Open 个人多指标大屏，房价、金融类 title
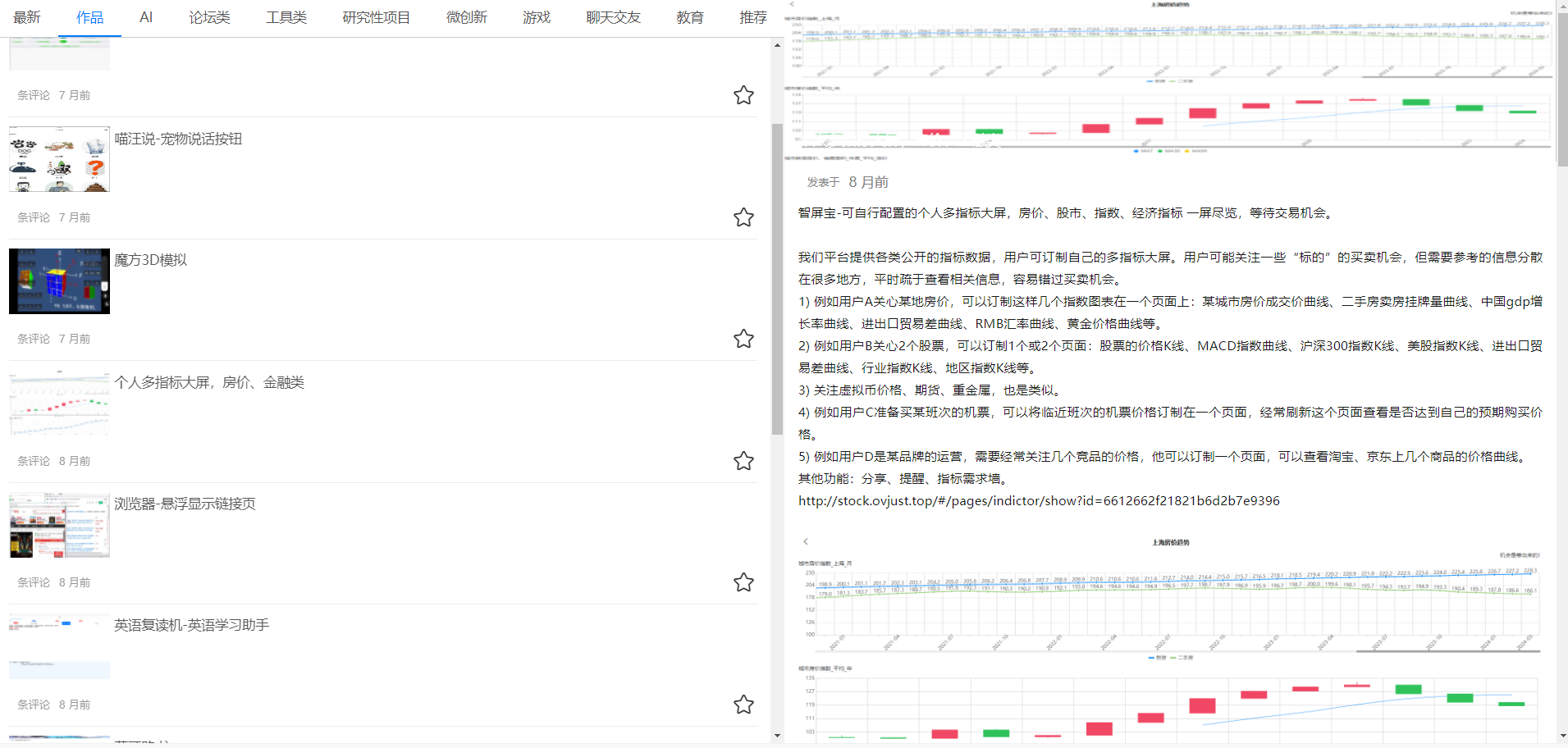Image resolution: width=1568 pixels, height=748 pixels. point(209,382)
